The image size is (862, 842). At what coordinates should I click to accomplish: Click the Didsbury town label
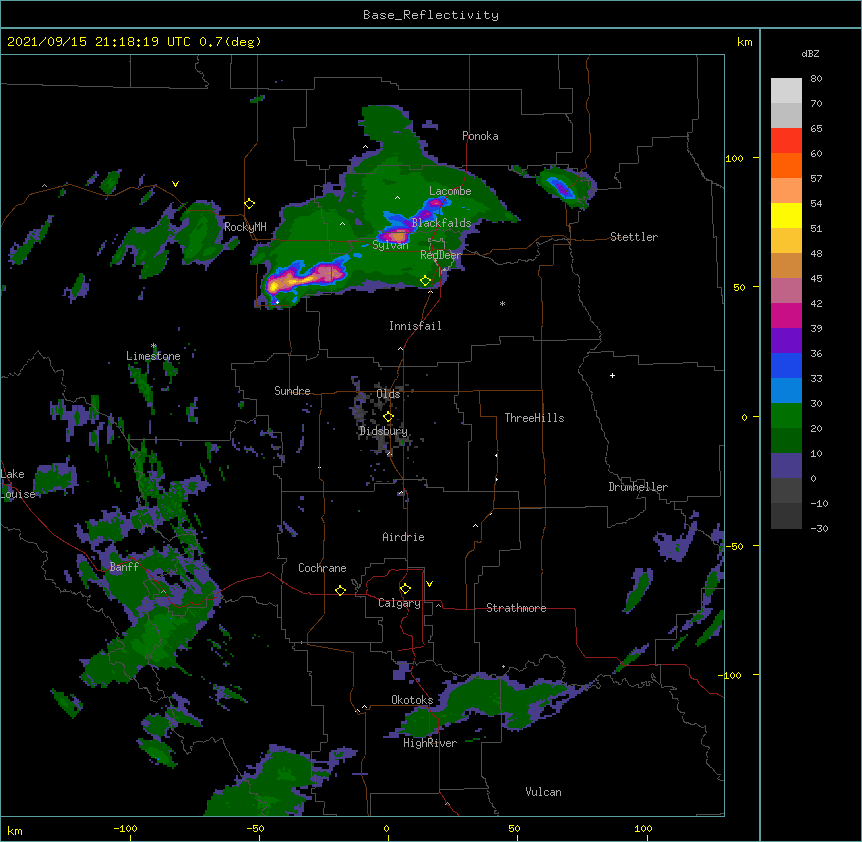pos(383,431)
